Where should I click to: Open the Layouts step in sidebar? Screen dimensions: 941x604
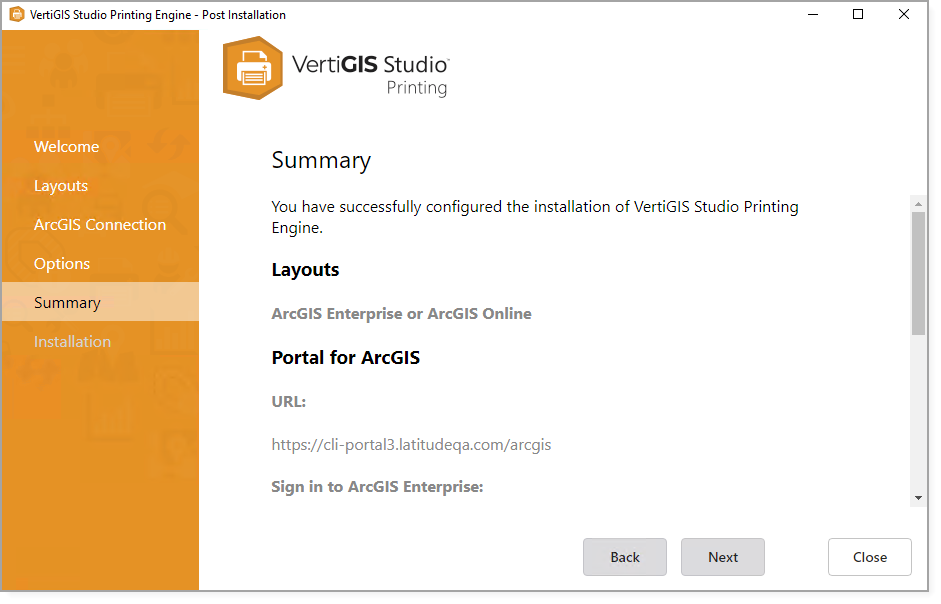61,186
